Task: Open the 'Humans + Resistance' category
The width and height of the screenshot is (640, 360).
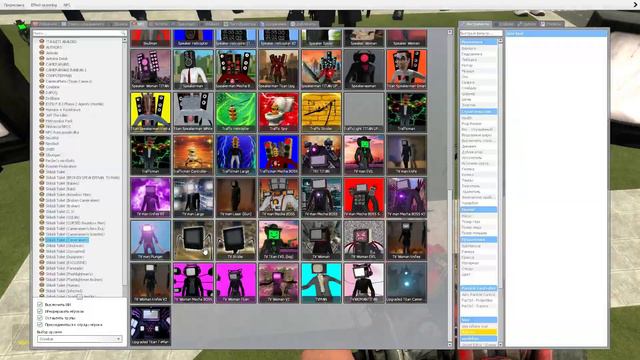Action: click(x=63, y=109)
